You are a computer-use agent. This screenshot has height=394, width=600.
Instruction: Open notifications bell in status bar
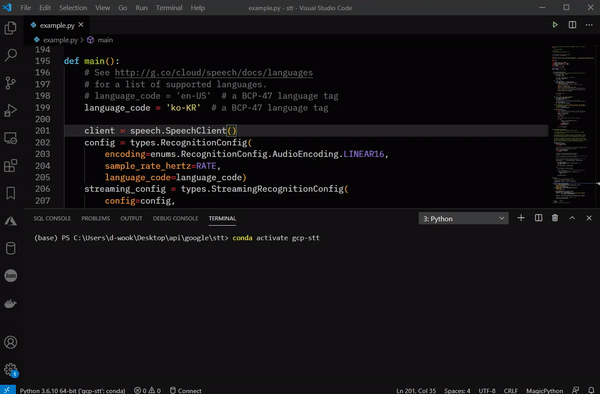coord(591,390)
